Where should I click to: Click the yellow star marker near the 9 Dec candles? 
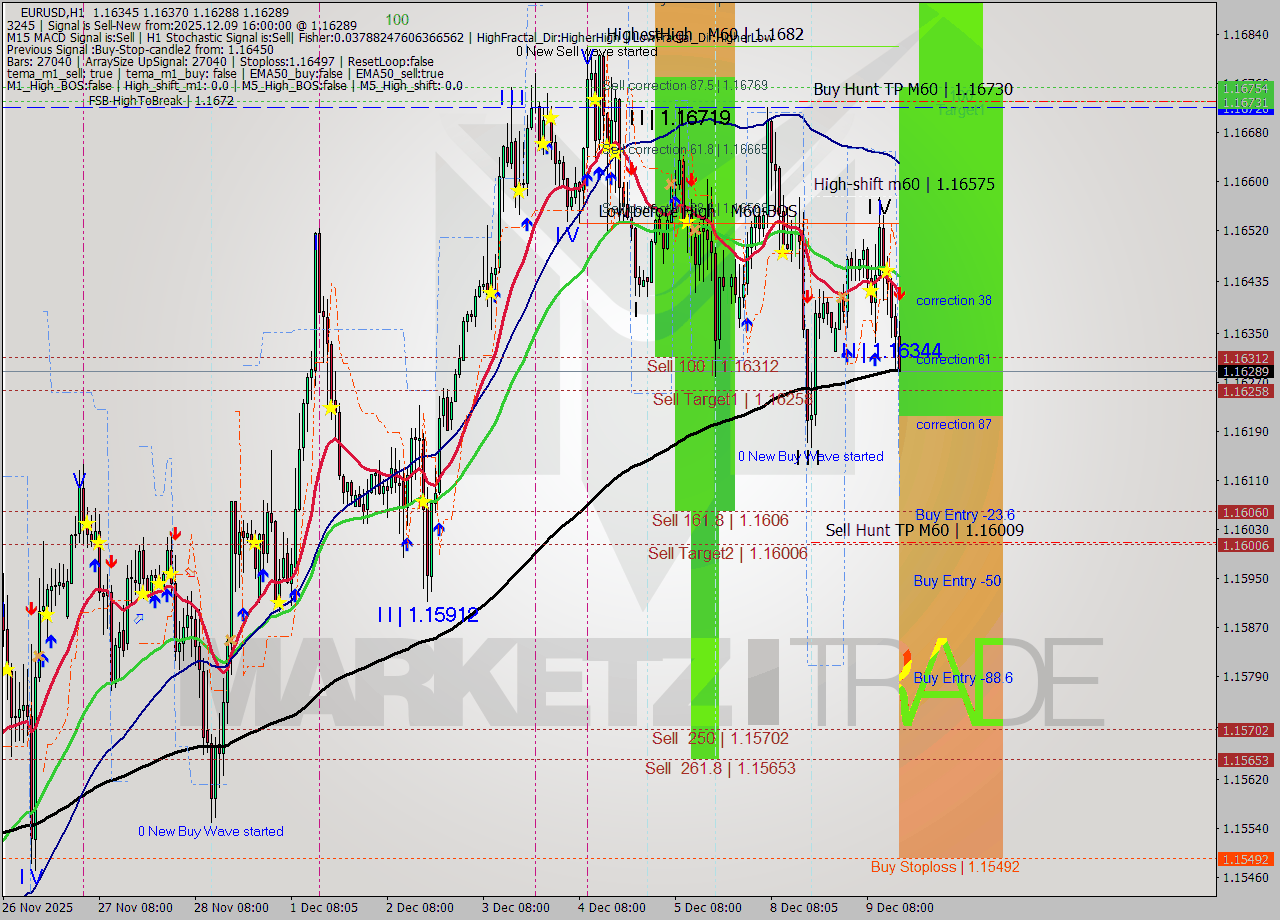886,271
